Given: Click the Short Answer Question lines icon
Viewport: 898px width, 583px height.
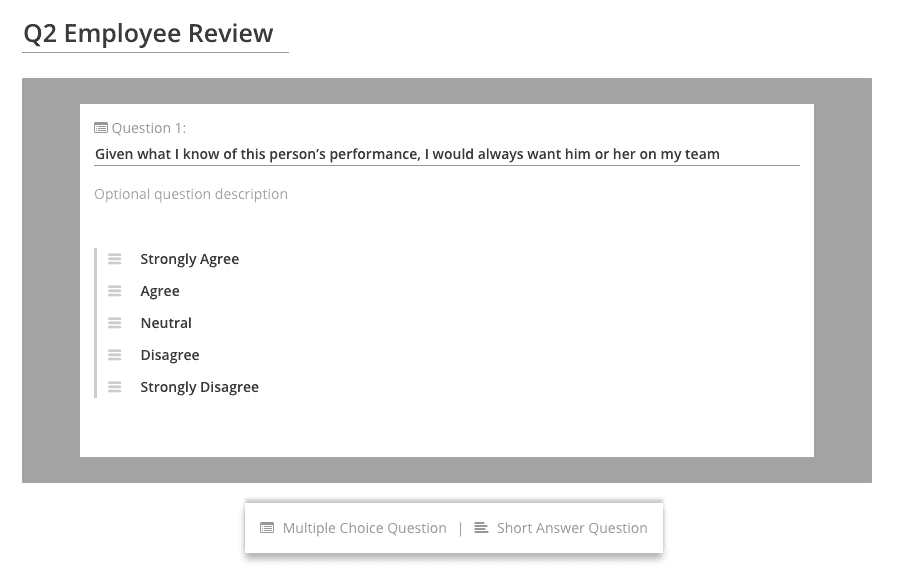Looking at the screenshot, I should point(481,527).
